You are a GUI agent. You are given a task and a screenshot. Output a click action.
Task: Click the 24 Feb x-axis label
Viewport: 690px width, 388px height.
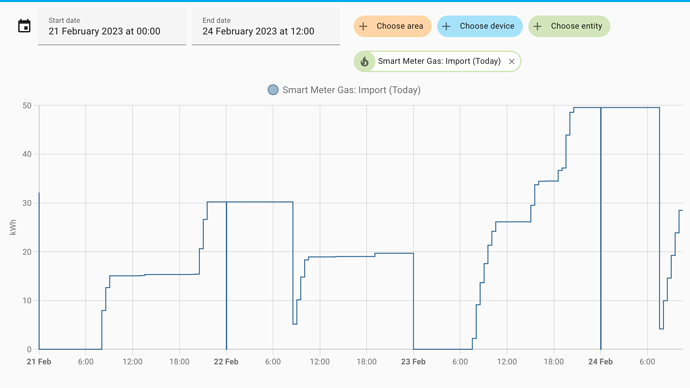tap(600, 362)
